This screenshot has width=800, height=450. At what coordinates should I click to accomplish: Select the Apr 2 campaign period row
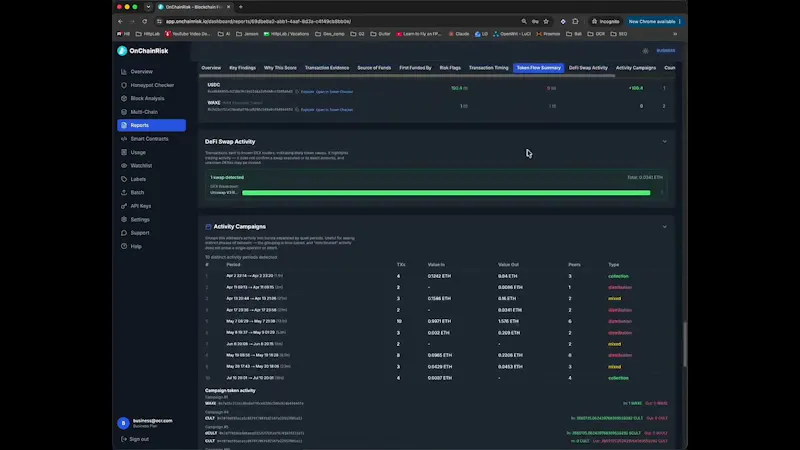[x=438, y=276]
